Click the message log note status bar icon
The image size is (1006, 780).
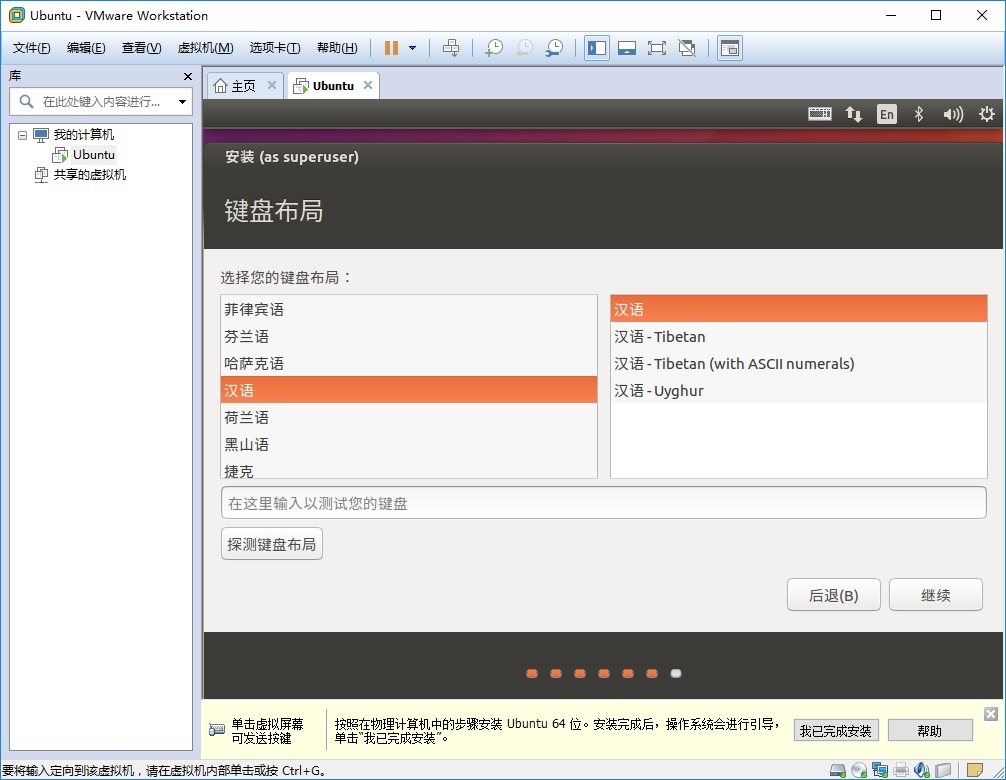(975, 770)
